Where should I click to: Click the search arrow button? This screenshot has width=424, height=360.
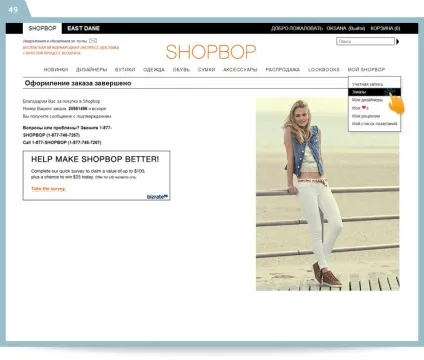point(397,42)
